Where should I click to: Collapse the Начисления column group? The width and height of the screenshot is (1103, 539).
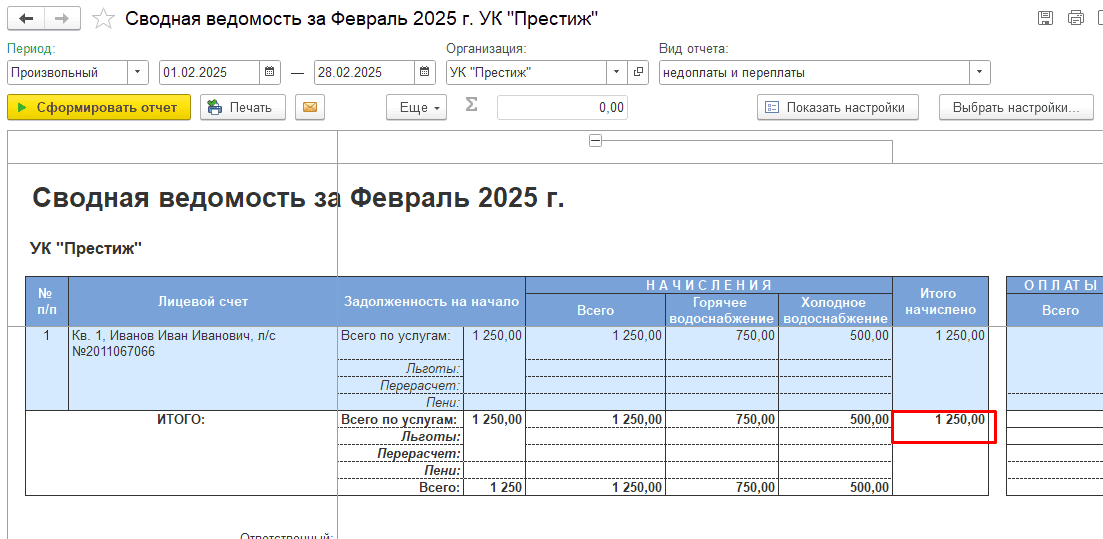tap(595, 141)
